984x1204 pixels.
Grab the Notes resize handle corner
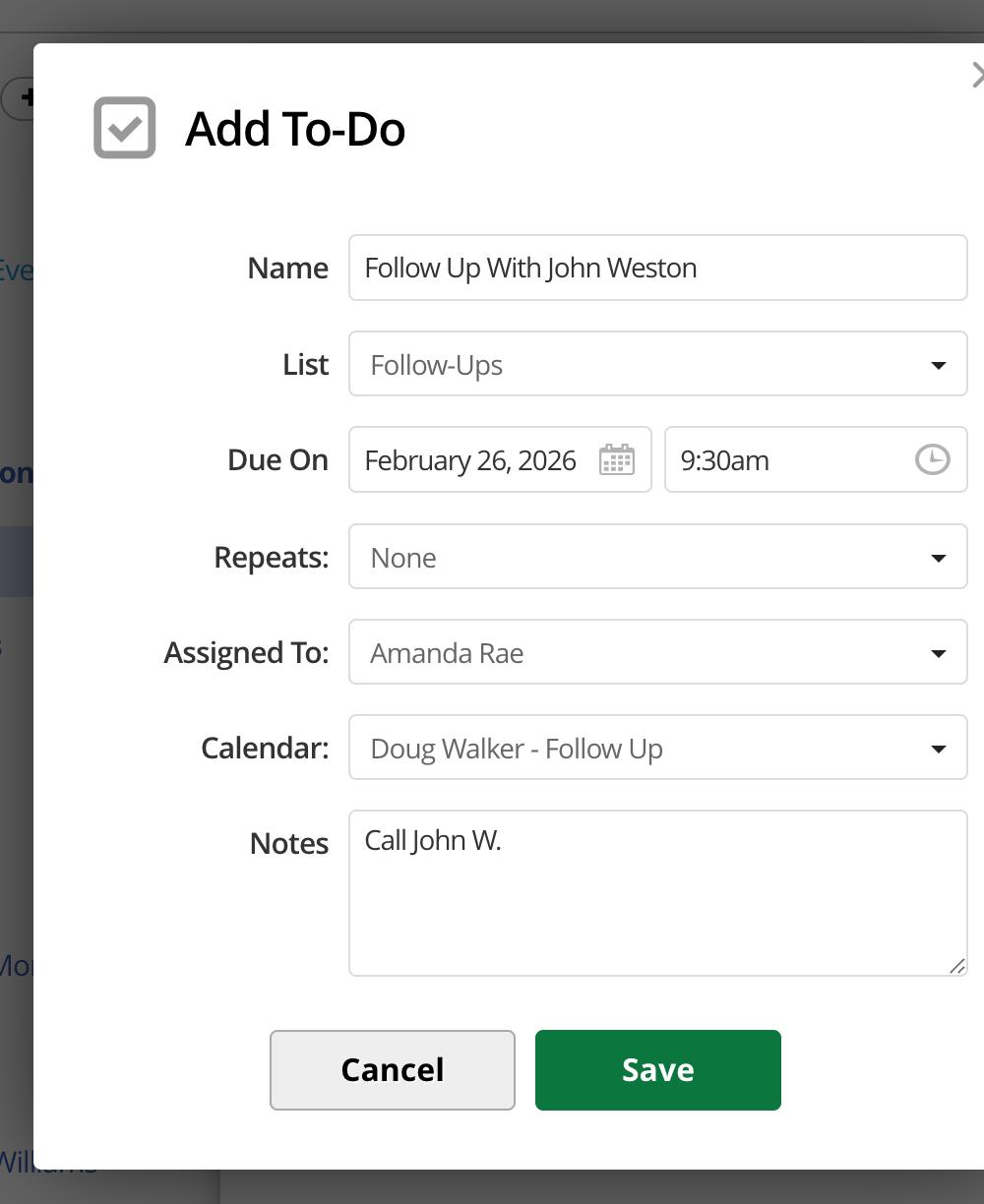(x=957, y=966)
